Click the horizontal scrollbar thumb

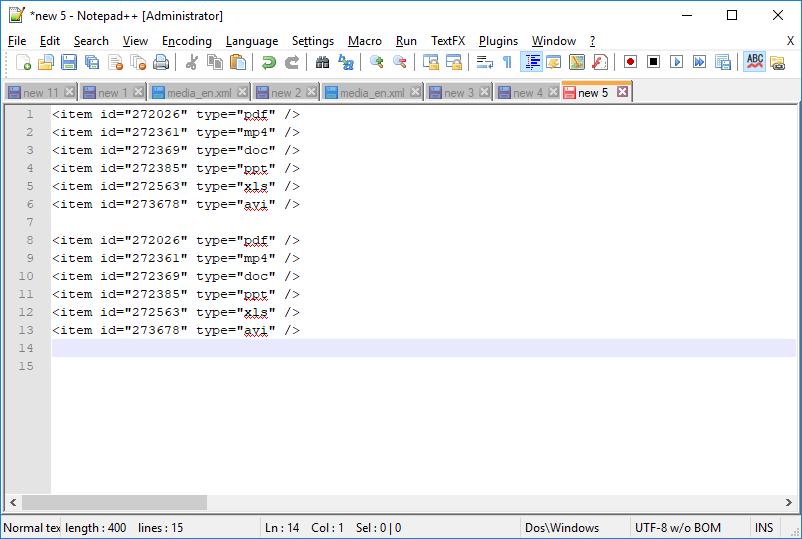[x=114, y=503]
